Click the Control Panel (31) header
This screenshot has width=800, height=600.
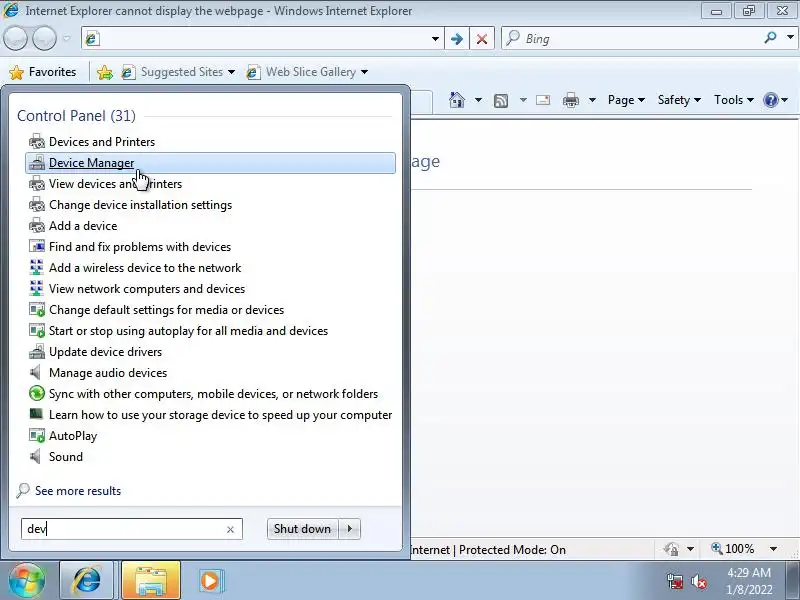tap(76, 116)
